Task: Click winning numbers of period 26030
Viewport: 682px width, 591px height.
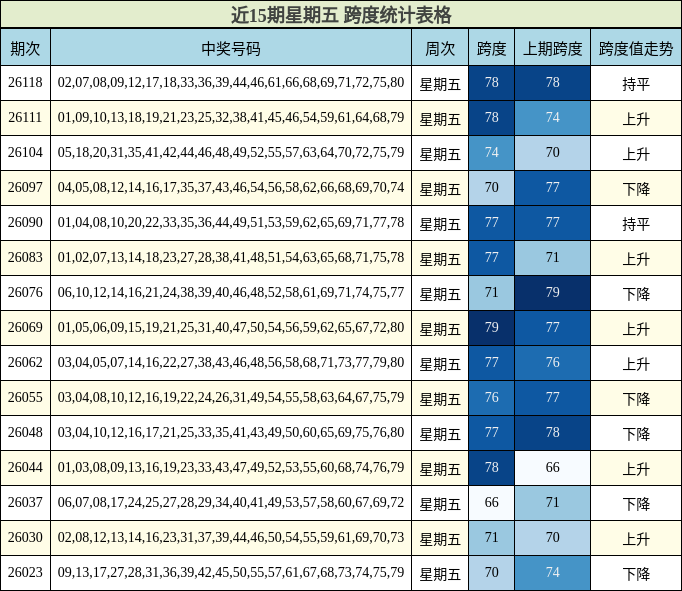Action: [231, 538]
